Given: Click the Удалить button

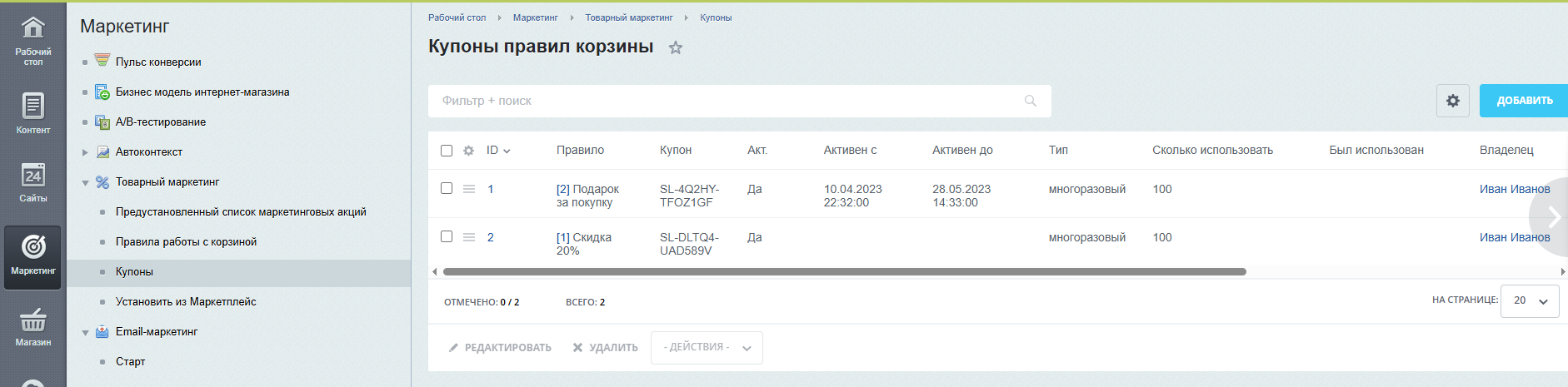Looking at the screenshot, I should (606, 348).
